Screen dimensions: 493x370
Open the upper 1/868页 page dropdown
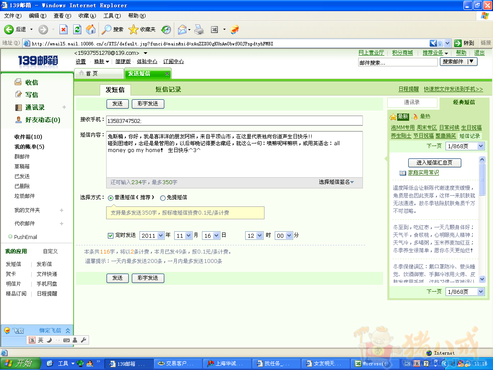[x=465, y=146]
